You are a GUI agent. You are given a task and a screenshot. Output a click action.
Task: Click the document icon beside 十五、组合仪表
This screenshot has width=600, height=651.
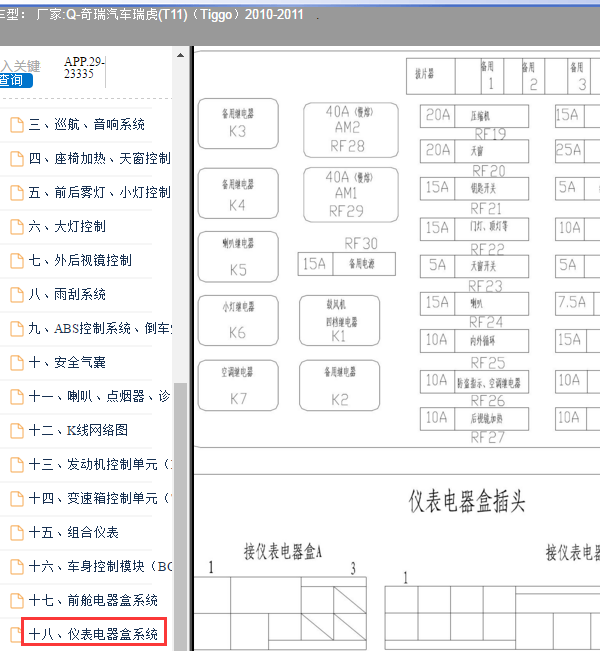click(x=17, y=533)
